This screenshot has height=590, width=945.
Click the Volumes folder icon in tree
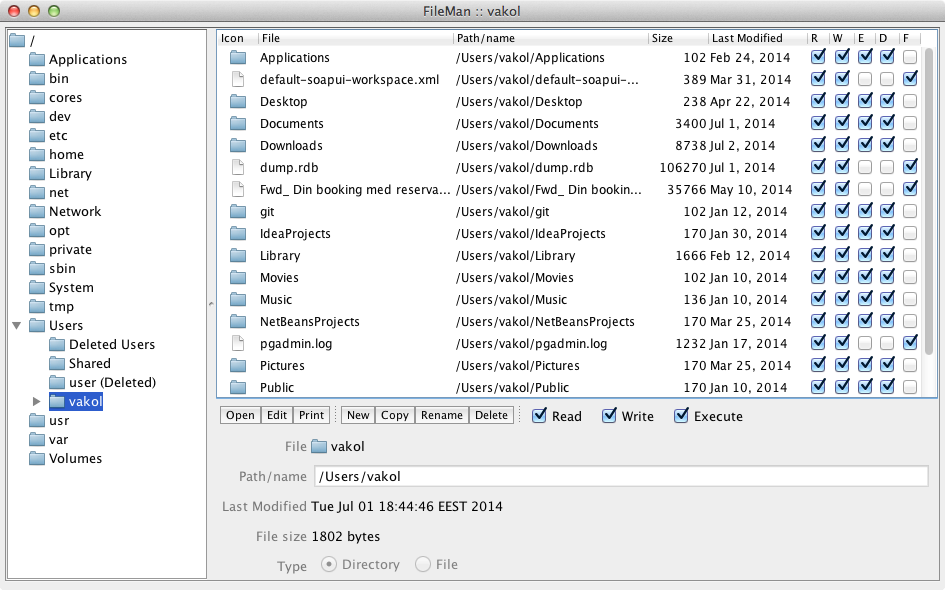point(37,459)
